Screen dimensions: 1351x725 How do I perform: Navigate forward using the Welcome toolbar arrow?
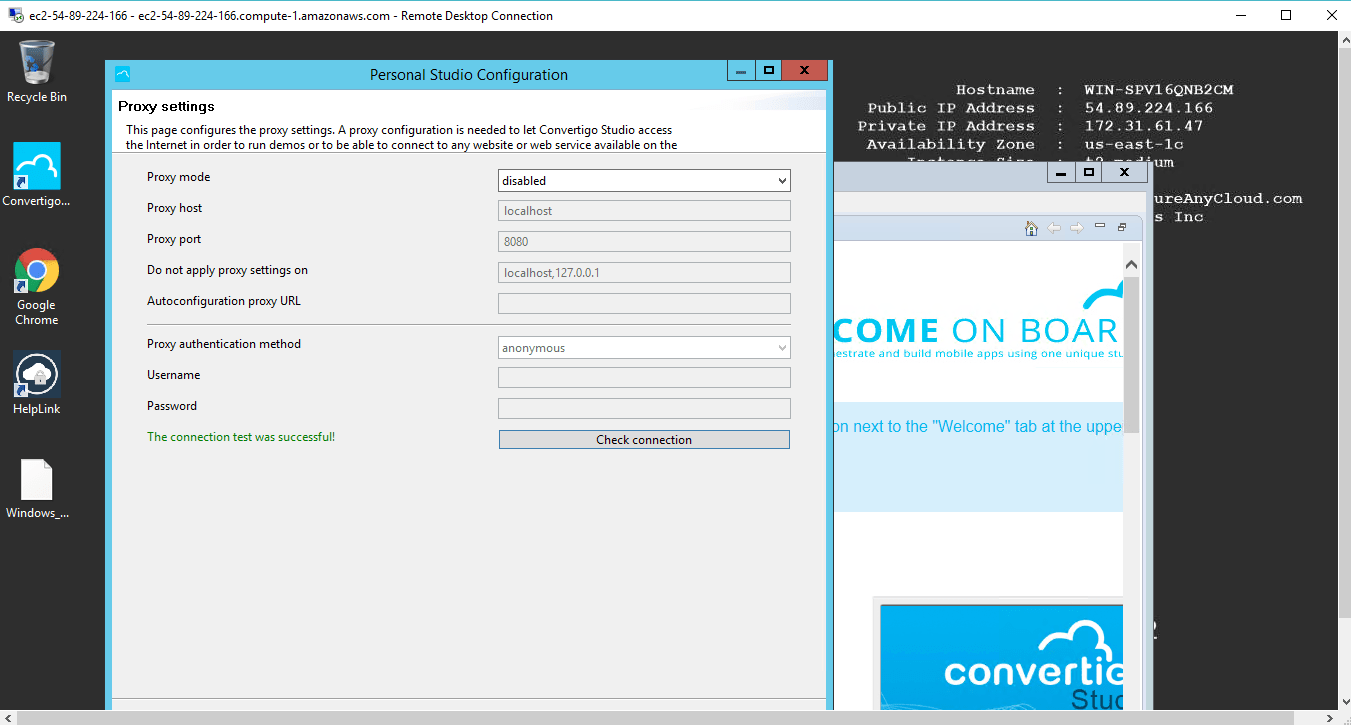click(1077, 228)
